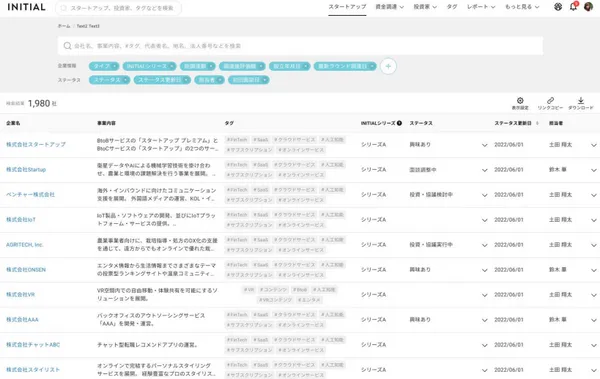The image size is (600, 379).
Task: Click the INITIAL logo
Action: pyautogui.click(x=26, y=7)
